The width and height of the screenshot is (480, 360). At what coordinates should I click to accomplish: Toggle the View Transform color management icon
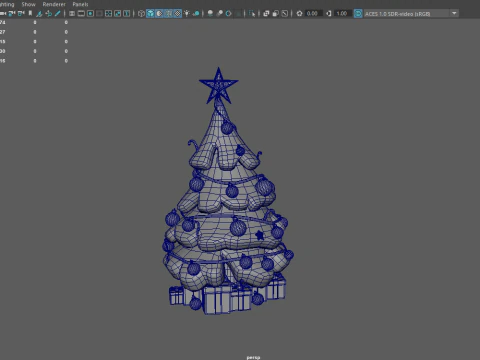(x=358, y=13)
